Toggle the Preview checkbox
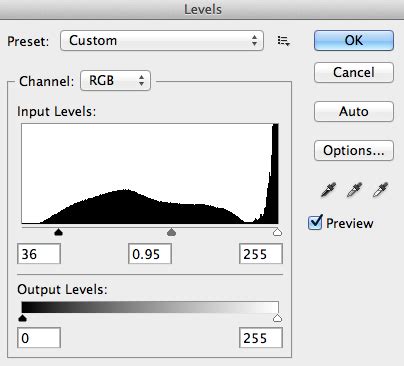 pos(315,223)
